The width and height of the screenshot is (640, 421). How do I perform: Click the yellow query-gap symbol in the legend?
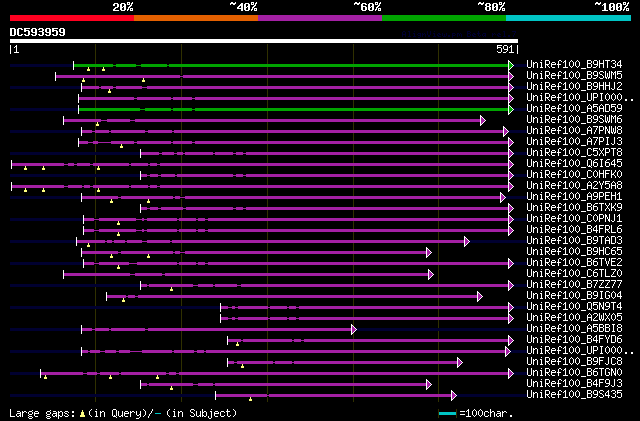[82, 414]
